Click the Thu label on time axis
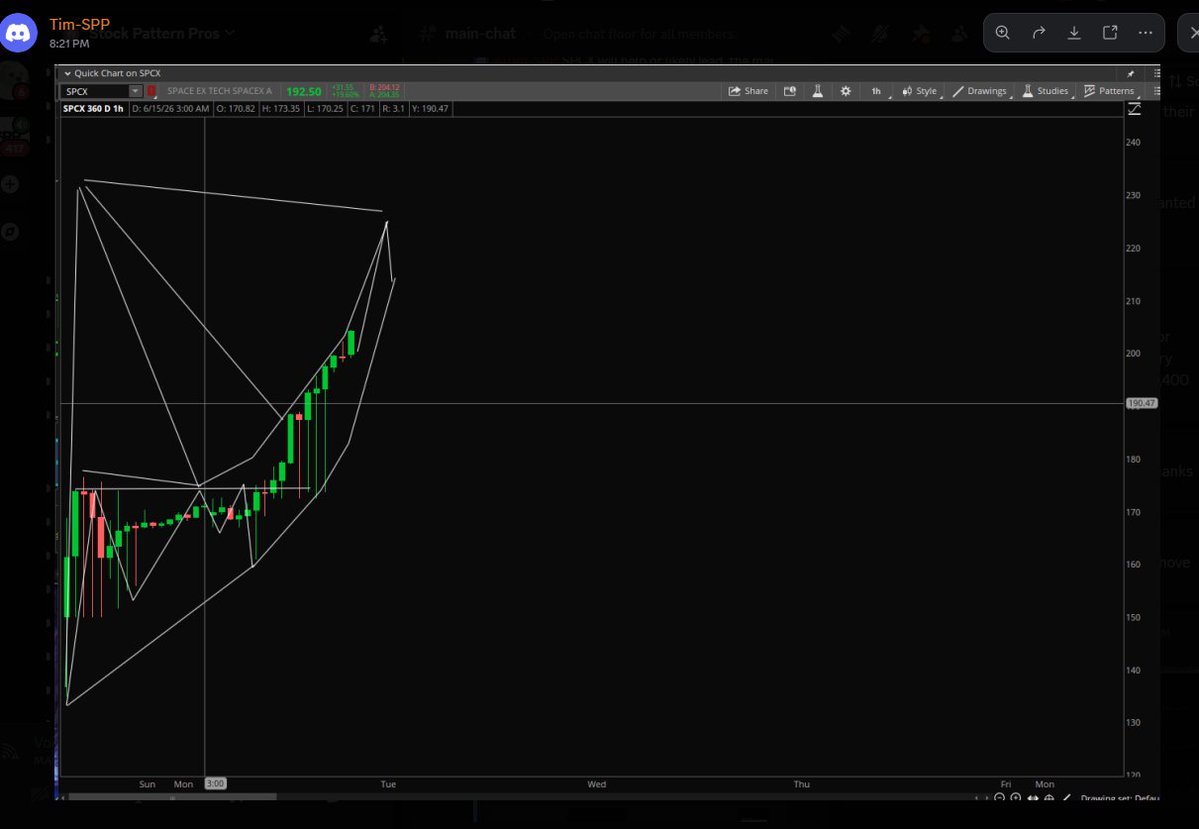Image resolution: width=1199 pixels, height=829 pixels. pos(801,784)
